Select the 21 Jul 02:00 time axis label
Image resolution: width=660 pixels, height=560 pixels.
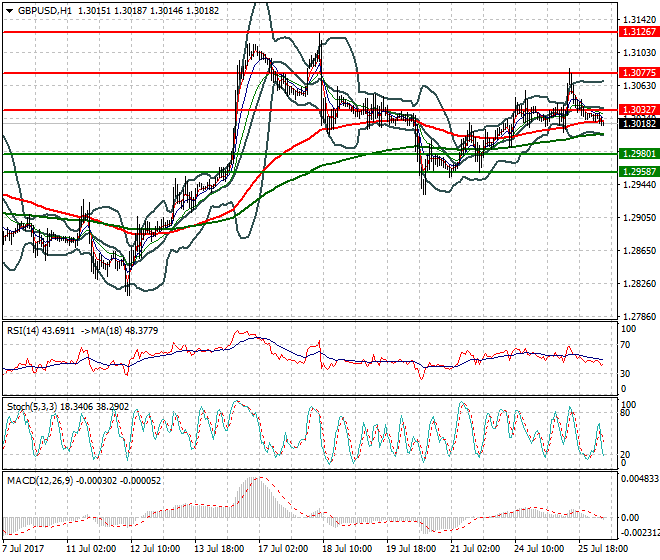[475, 549]
